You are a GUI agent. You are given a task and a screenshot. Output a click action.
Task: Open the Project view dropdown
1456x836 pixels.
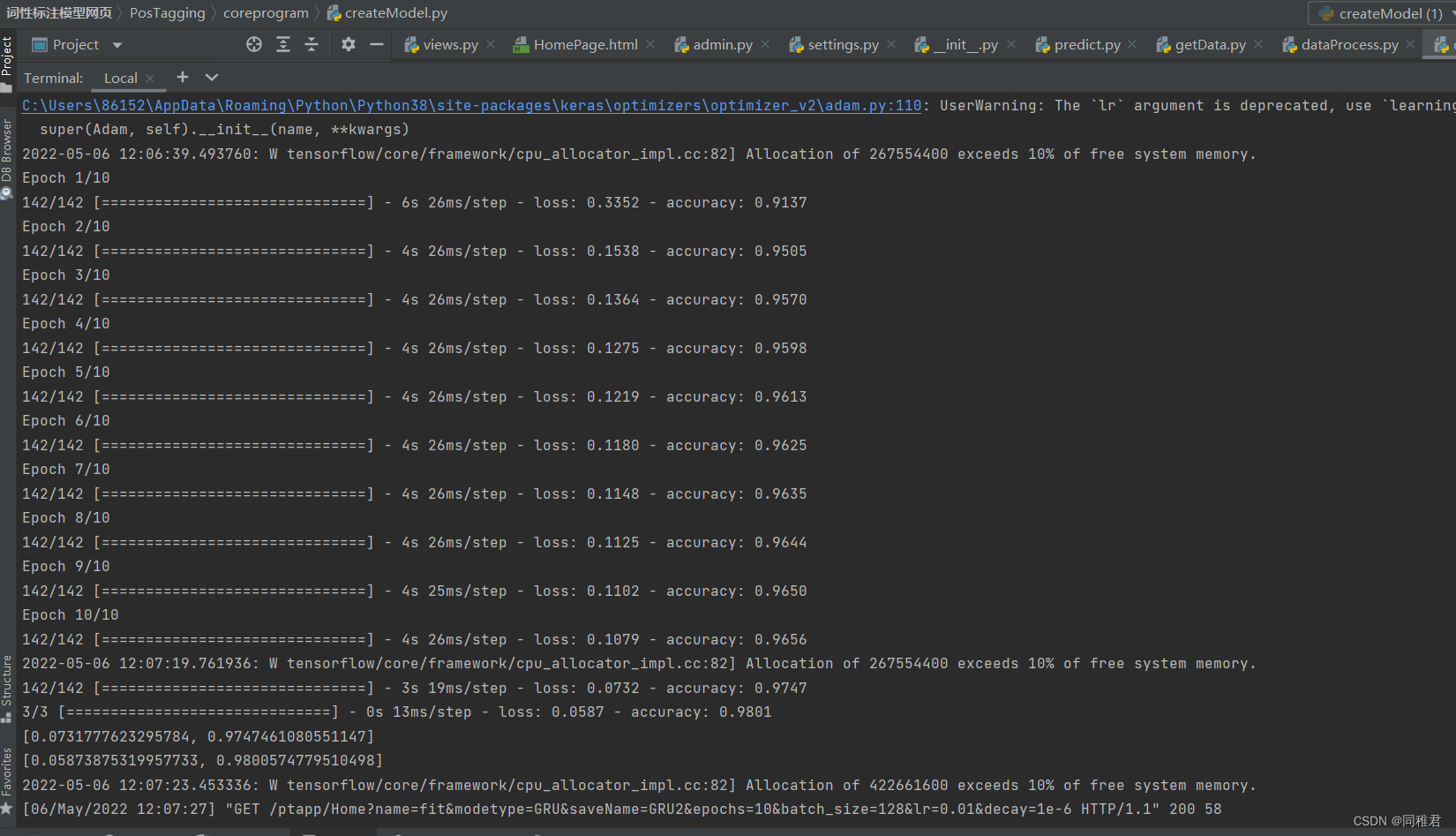(117, 45)
